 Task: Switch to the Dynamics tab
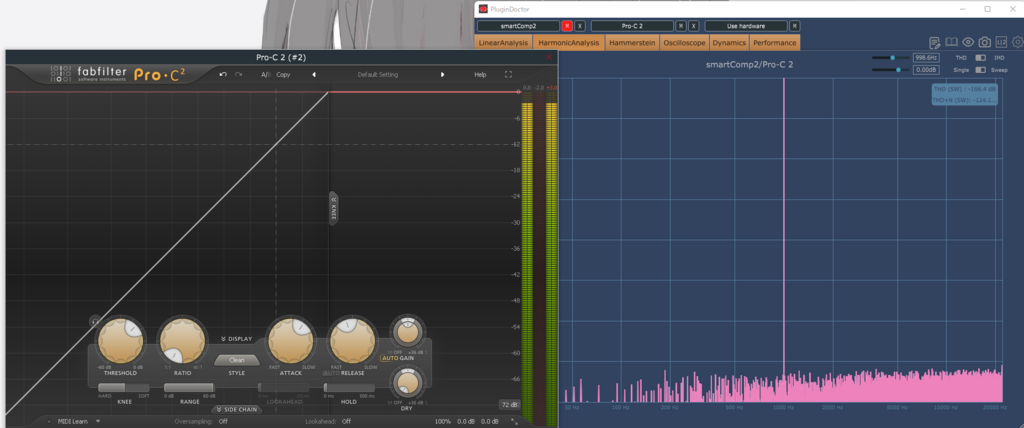(729, 42)
